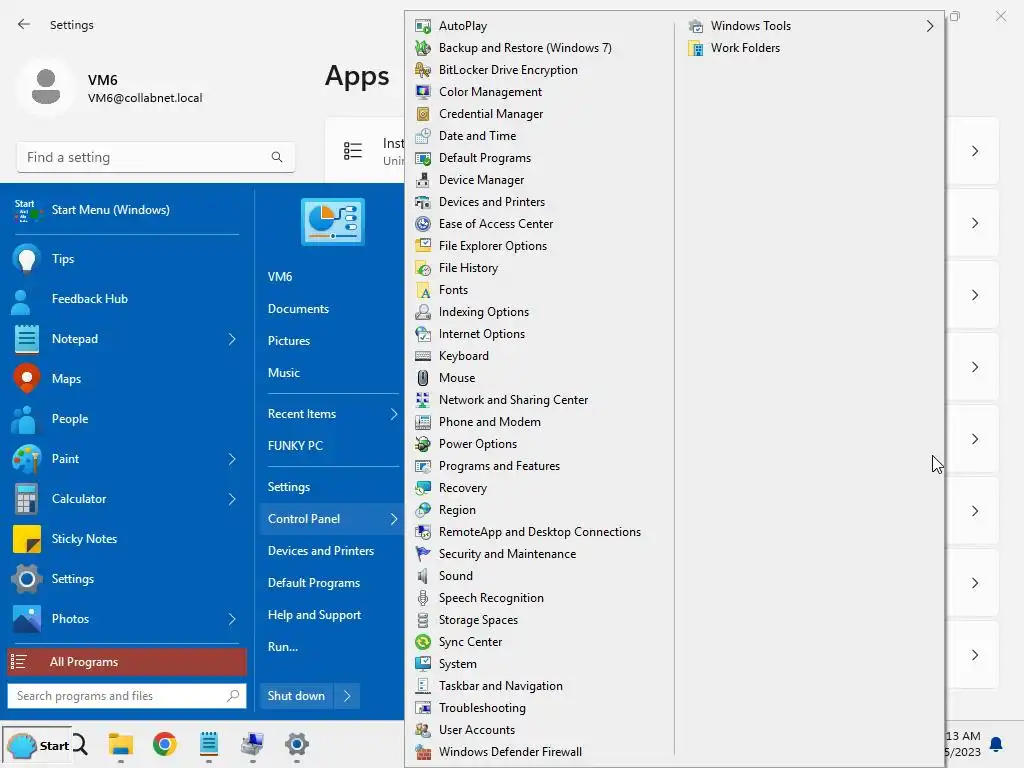Click the Ease of Access Center icon
This screenshot has height=768, width=1024.
tap(423, 224)
